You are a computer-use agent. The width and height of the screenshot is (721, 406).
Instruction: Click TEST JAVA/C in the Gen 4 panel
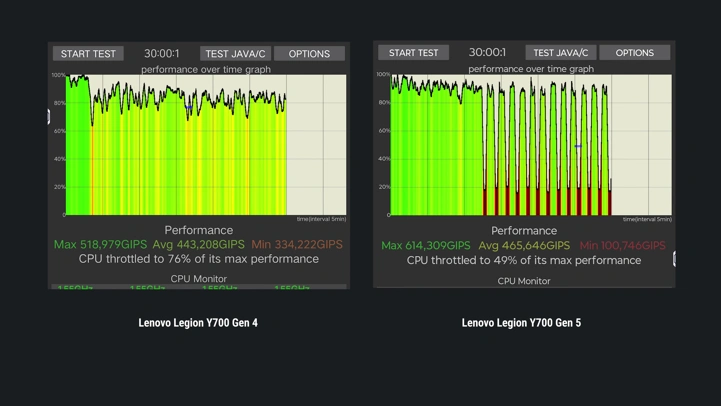[235, 53]
